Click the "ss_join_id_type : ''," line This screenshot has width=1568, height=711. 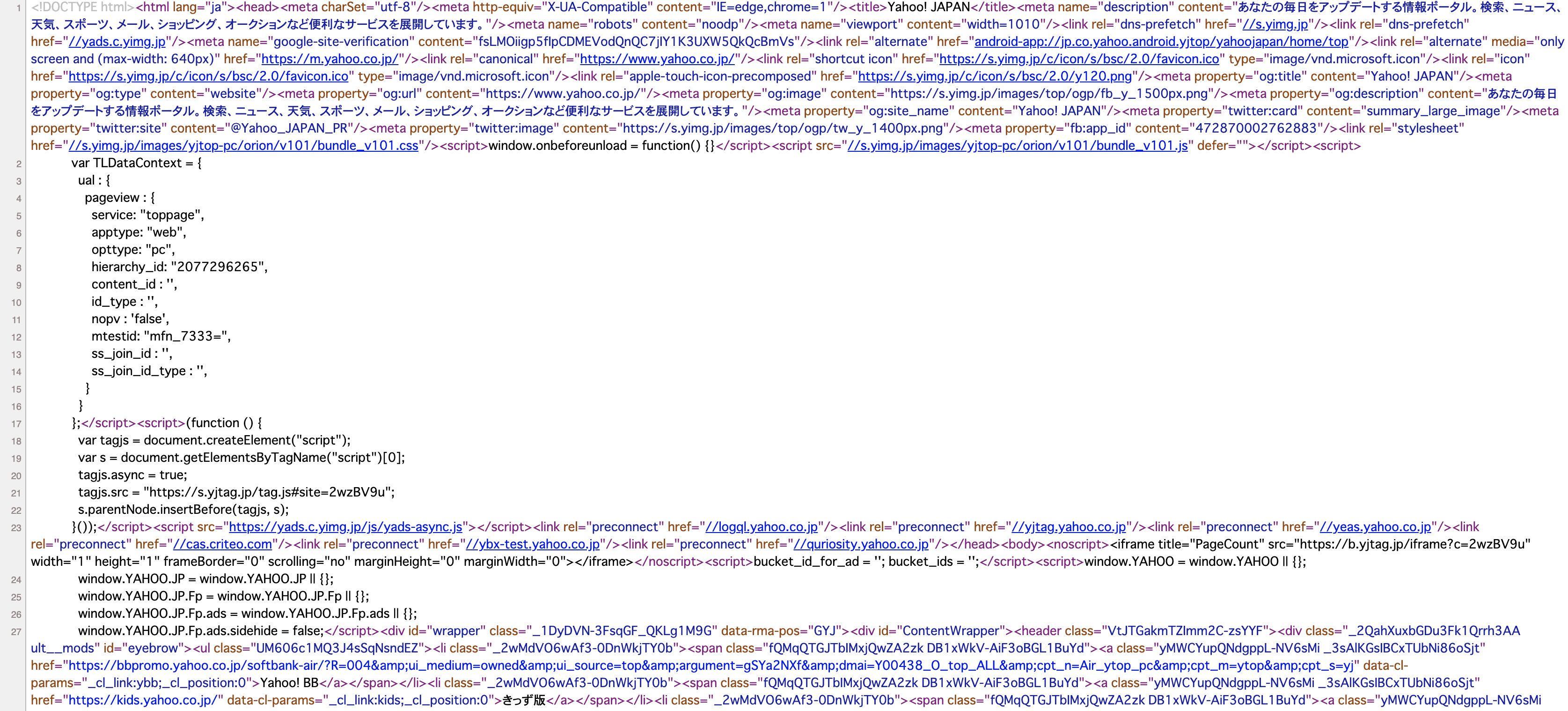[149, 371]
